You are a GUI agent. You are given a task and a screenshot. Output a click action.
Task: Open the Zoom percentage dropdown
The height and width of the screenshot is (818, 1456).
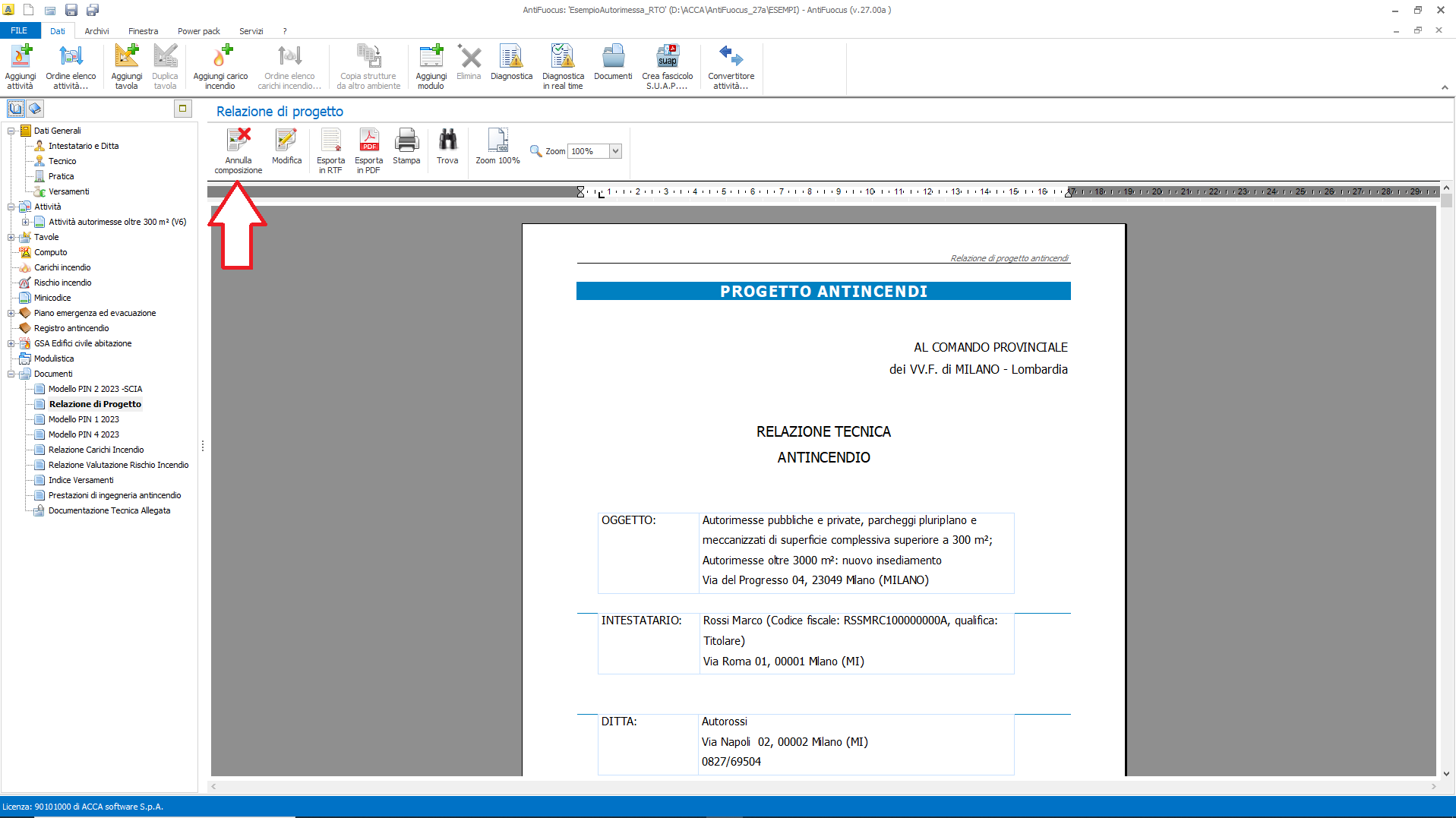pyautogui.click(x=615, y=151)
